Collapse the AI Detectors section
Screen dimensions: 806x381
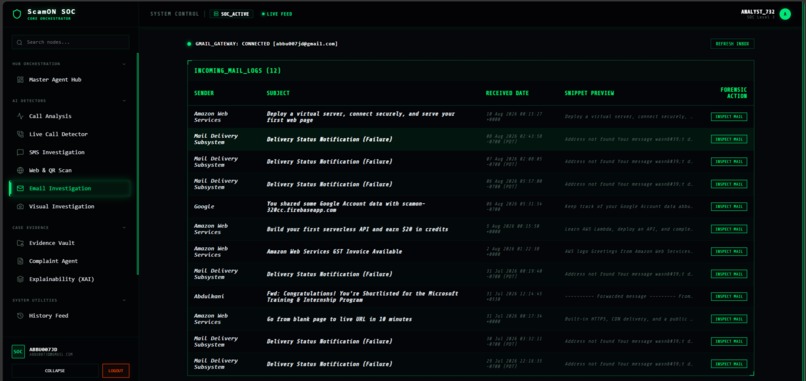click(x=124, y=101)
